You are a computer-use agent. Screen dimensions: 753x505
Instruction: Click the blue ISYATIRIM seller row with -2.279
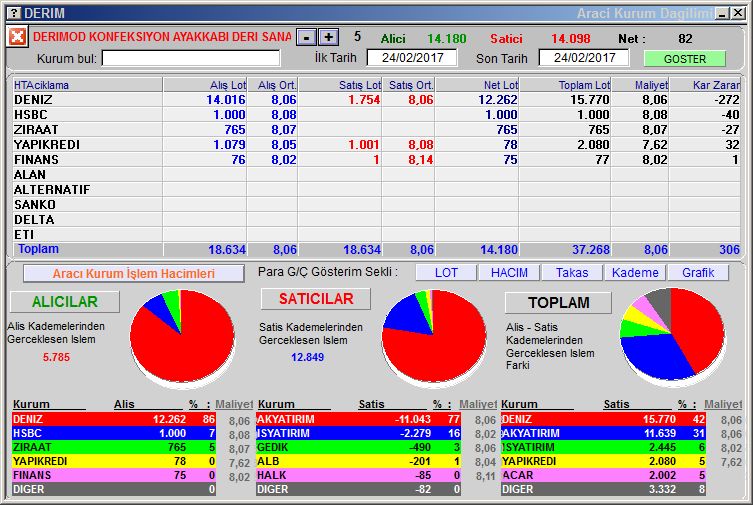[x=358, y=433]
